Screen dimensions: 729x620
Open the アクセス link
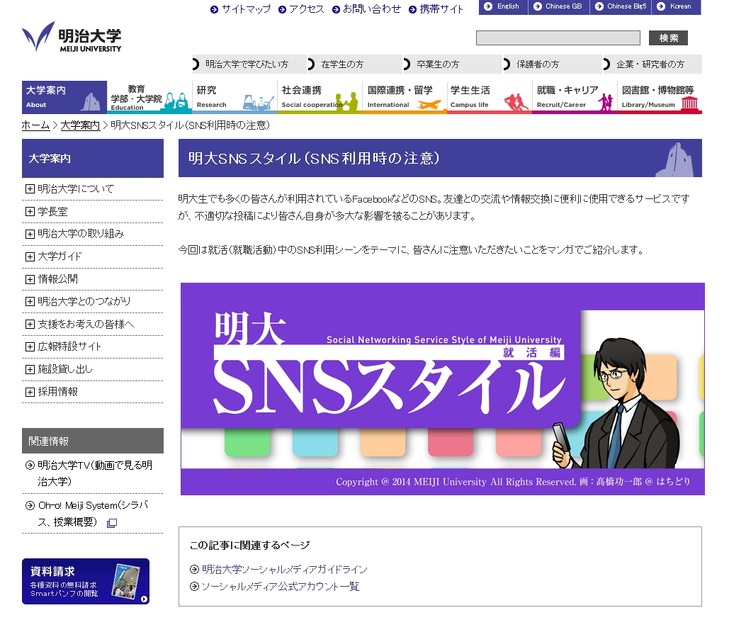(306, 9)
